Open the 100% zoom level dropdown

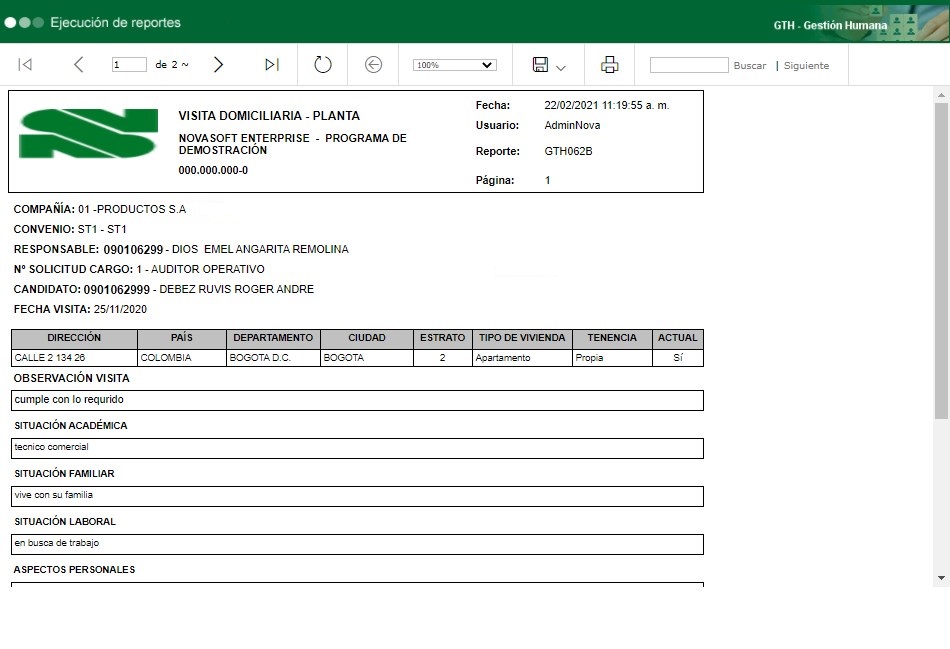coord(454,65)
